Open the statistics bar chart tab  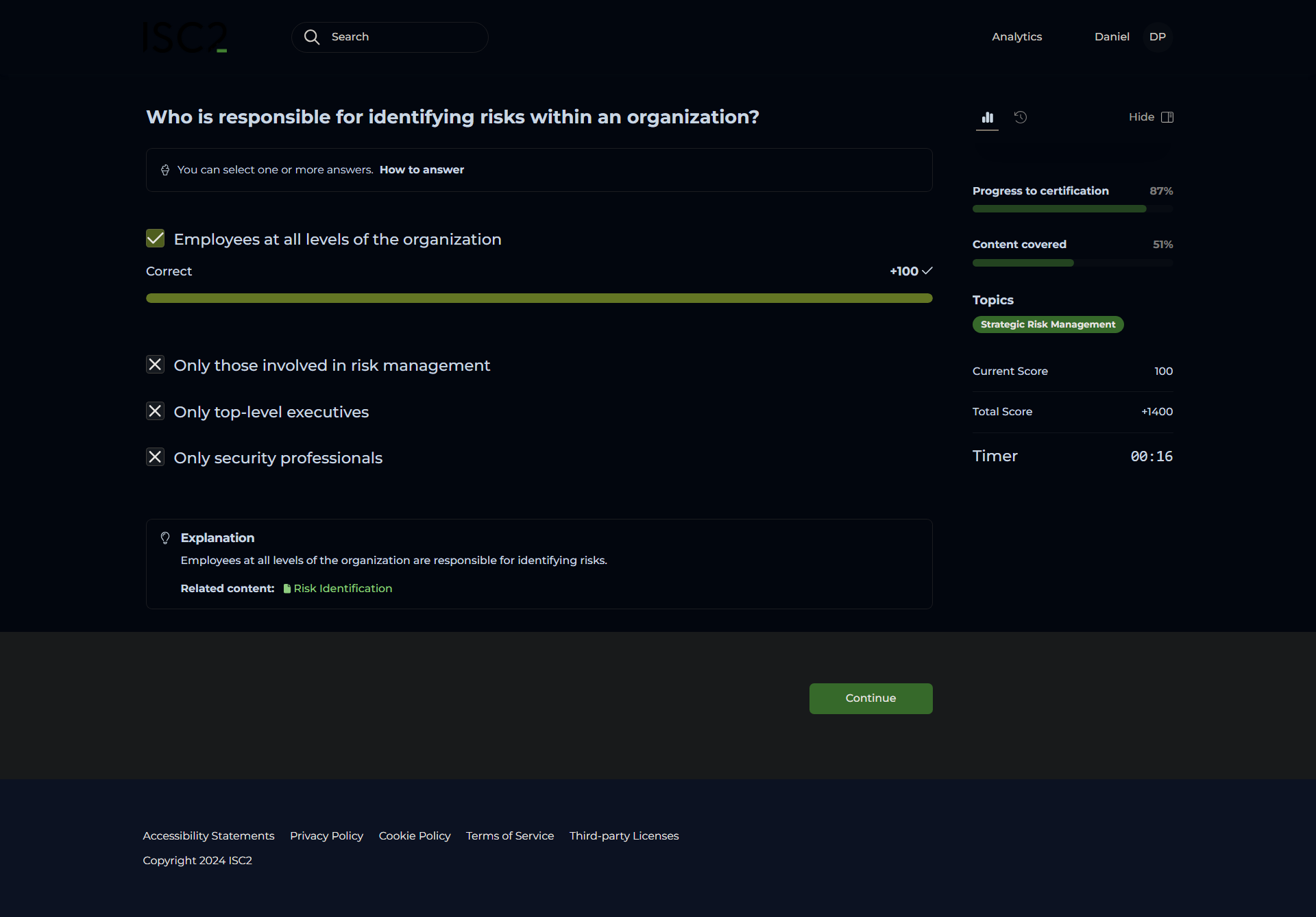pos(987,117)
